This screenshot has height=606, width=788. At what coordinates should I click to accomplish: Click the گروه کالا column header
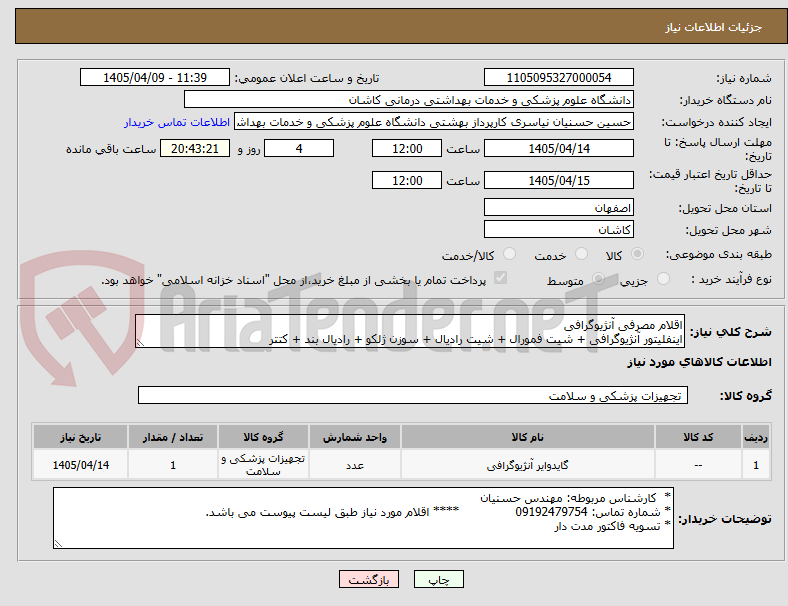[x=263, y=437]
